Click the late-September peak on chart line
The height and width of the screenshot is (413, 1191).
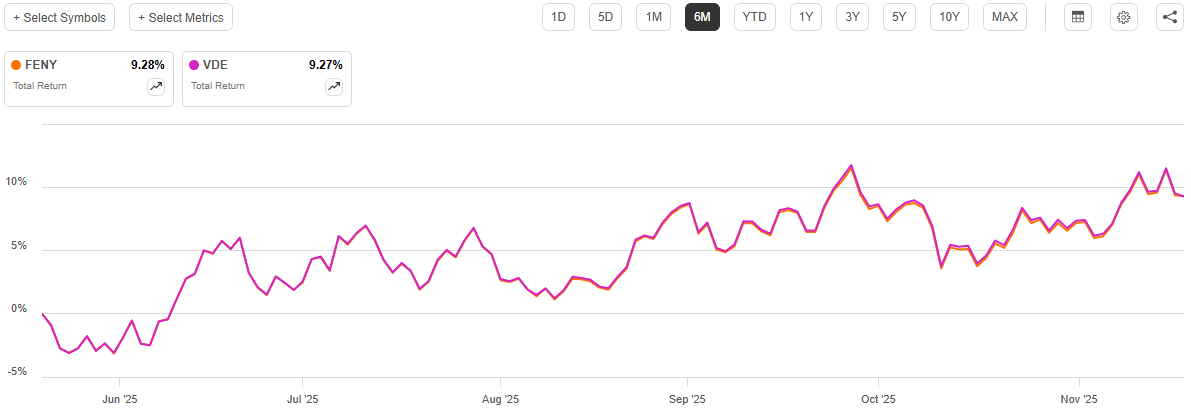pyautogui.click(x=851, y=166)
